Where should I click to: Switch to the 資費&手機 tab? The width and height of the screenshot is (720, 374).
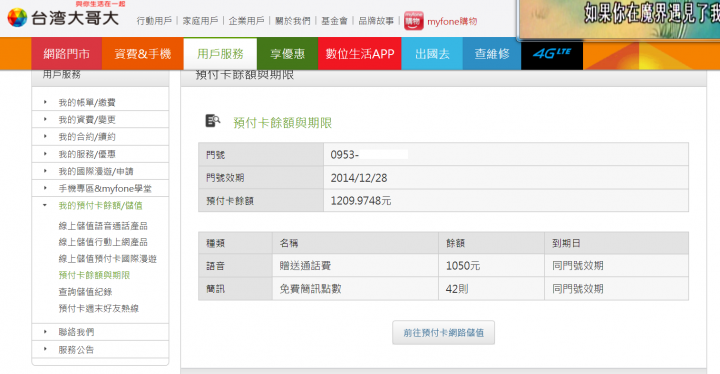click(143, 54)
